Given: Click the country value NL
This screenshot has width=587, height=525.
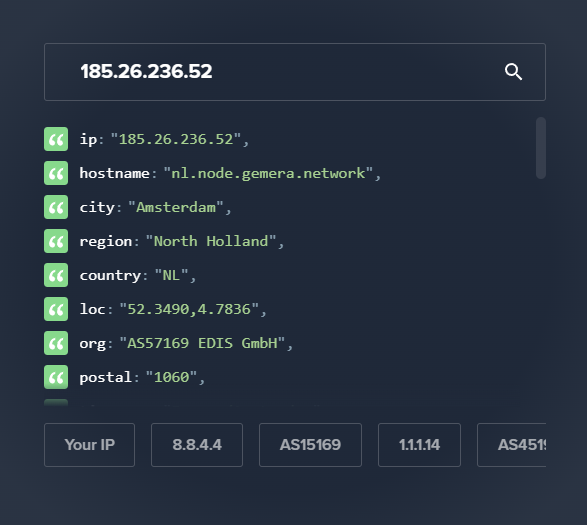Looking at the screenshot, I should pyautogui.click(x=171, y=275).
